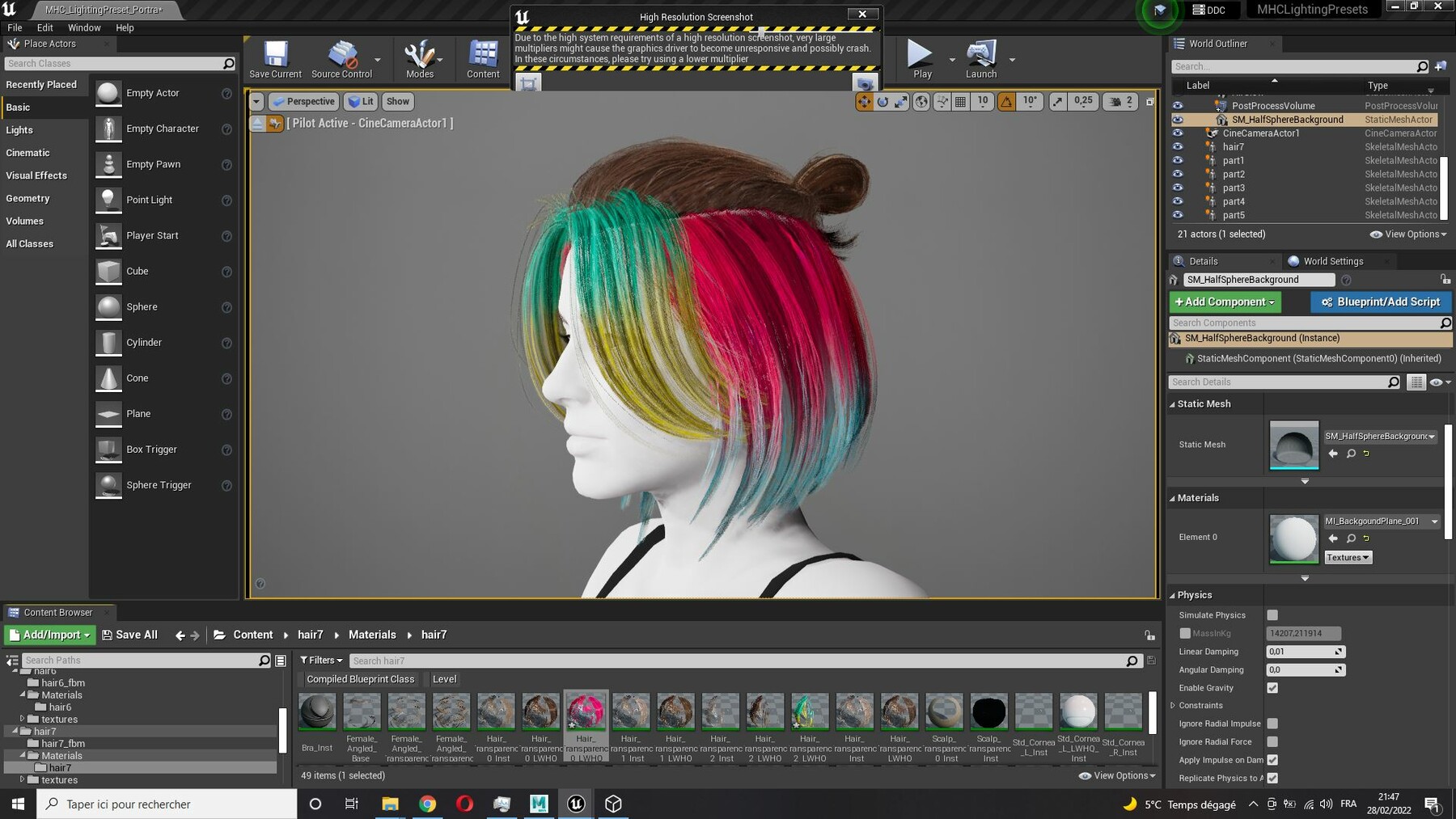The image size is (1456, 819).
Task: Select the translate gizmo icon in viewport
Action: 864,101
